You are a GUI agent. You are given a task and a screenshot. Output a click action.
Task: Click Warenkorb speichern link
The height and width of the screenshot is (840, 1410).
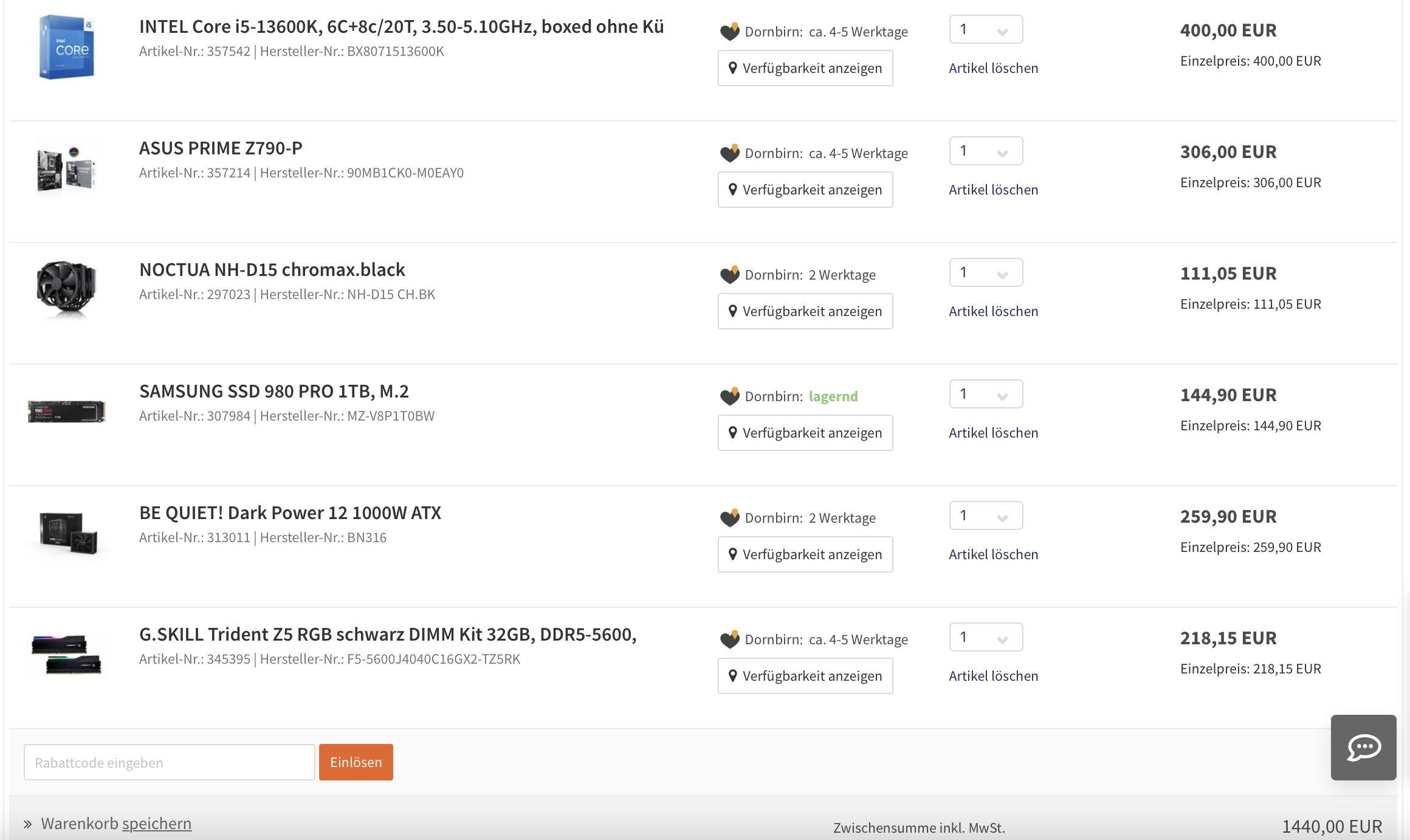(156, 824)
